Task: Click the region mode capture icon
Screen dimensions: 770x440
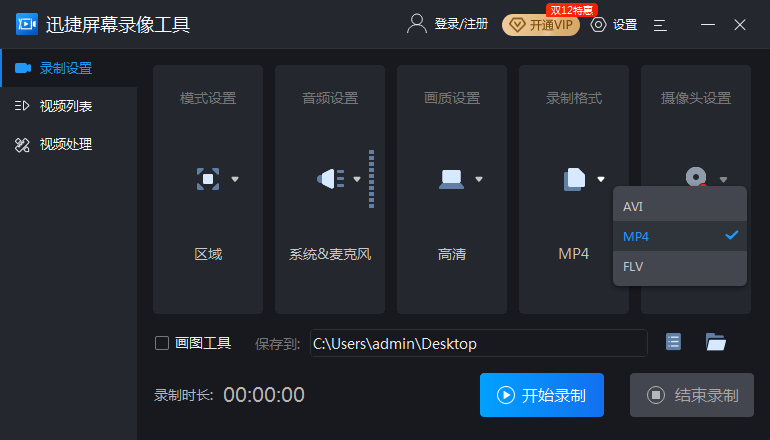Action: 208,179
